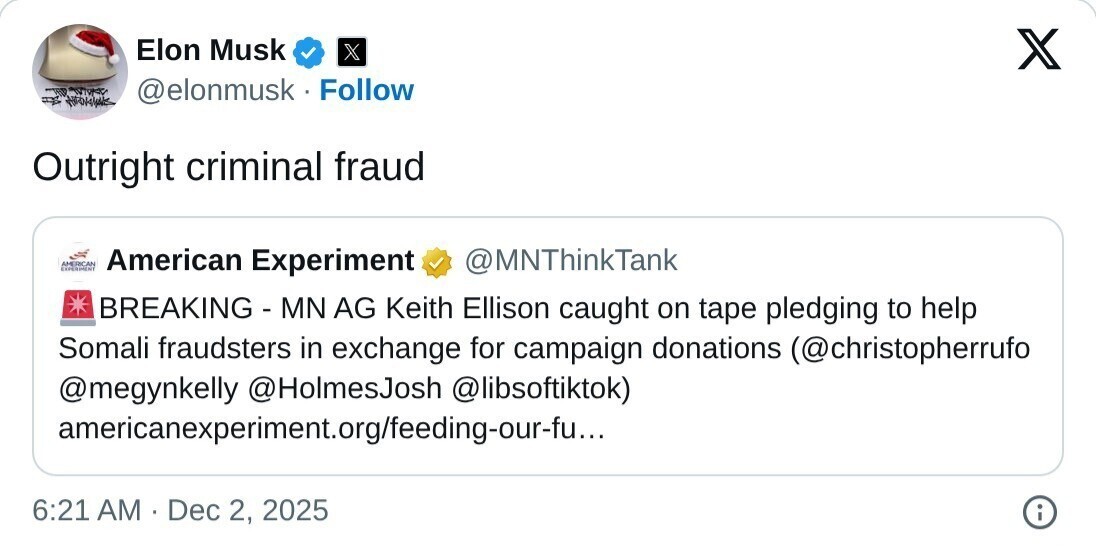The height and width of the screenshot is (548, 1096).
Task: Click the X affiliate badge next to name
Action: click(351, 50)
